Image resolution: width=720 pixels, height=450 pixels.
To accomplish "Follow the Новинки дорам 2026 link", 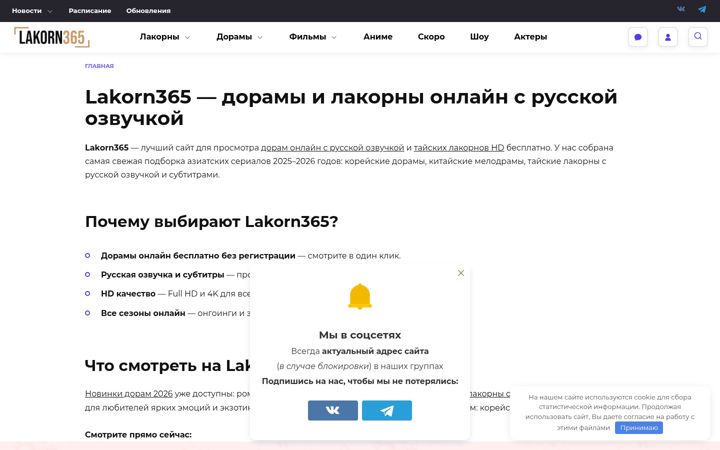I will coord(129,394).
